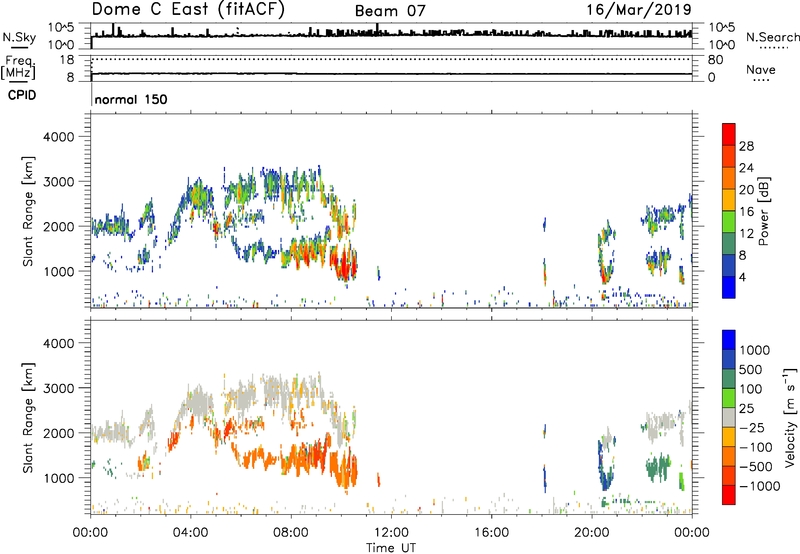
Task: Pick the 25–100 m/s light green Velocity swatch
Action: [729, 398]
